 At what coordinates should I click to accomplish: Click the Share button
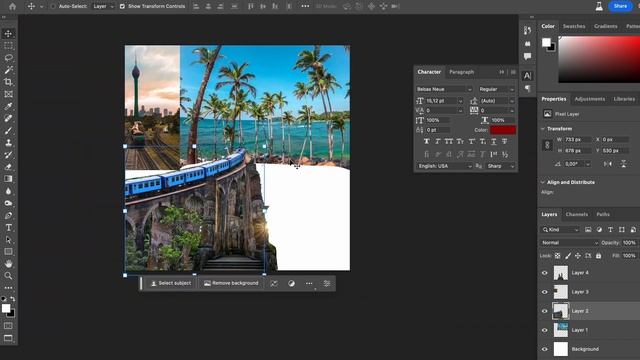click(x=620, y=6)
